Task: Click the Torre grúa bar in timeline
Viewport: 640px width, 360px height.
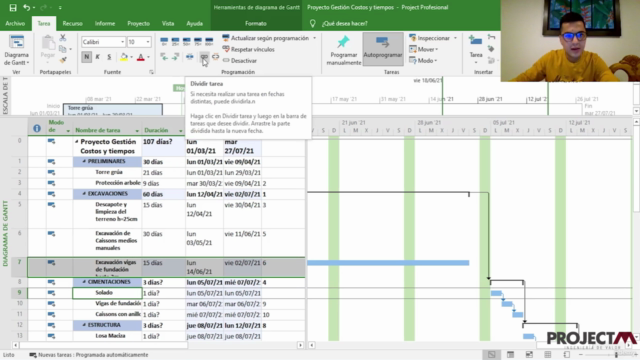Action: point(113,109)
